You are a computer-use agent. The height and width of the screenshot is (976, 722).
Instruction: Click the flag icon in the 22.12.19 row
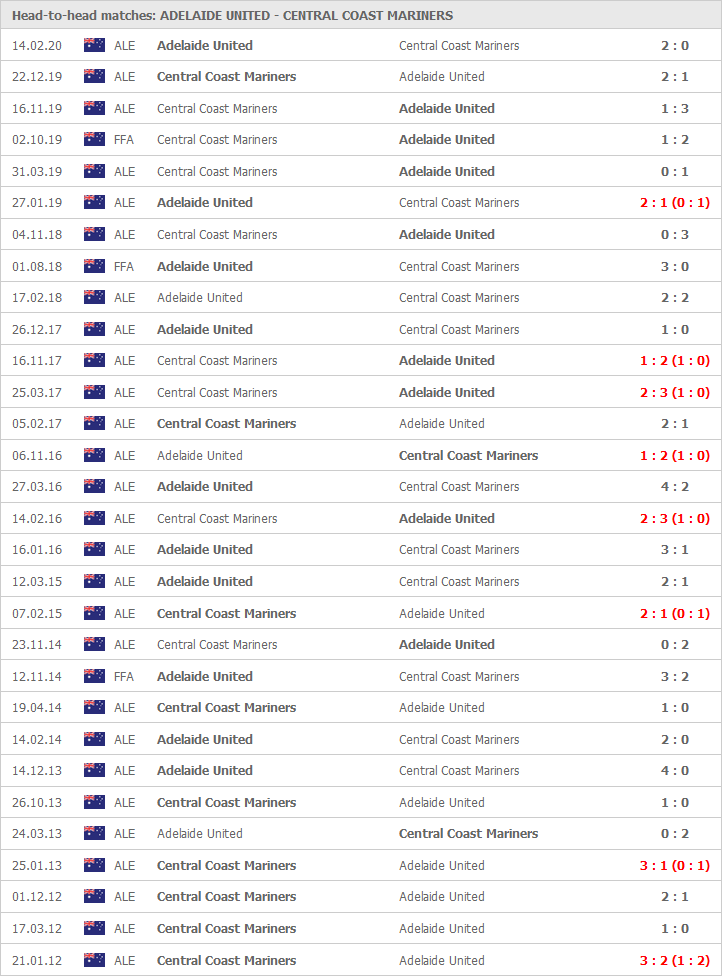[x=94, y=76]
